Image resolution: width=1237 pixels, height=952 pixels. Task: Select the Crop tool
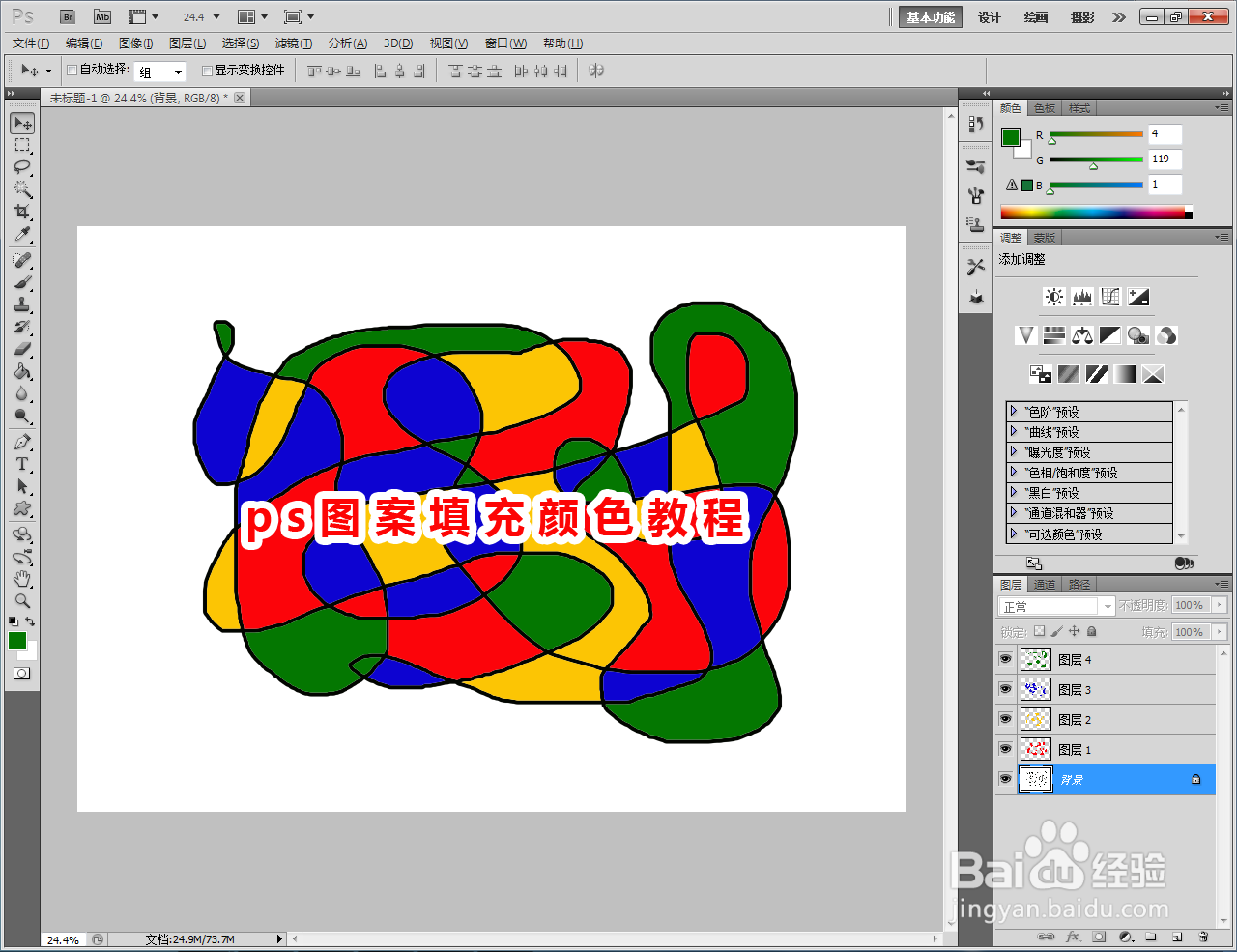coord(22,212)
